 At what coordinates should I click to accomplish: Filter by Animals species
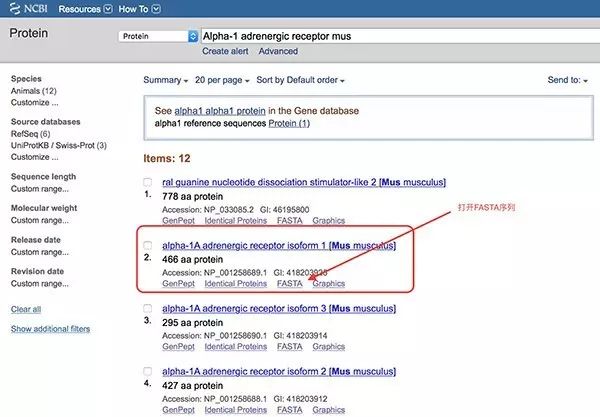pyautogui.click(x=27, y=91)
